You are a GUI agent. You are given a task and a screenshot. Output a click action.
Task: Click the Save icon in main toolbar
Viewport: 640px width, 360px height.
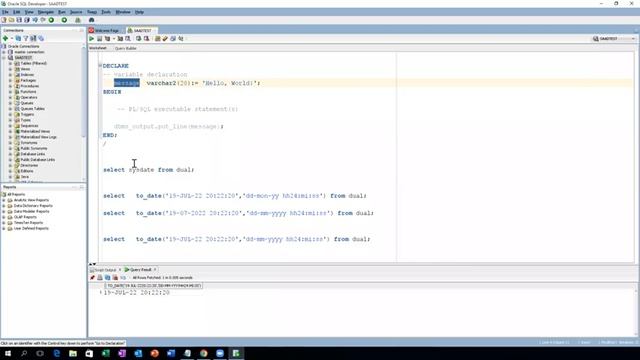pos(19,20)
